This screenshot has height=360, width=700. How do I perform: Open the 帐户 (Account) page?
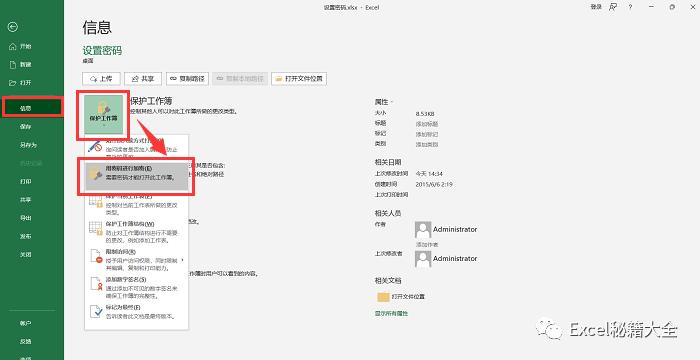[x=25, y=323]
